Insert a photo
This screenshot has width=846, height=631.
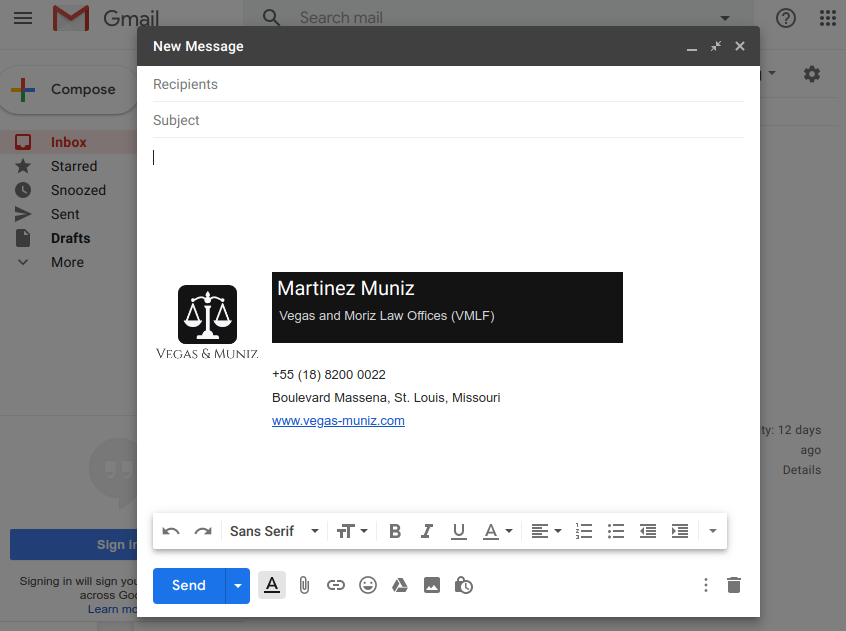(x=432, y=585)
